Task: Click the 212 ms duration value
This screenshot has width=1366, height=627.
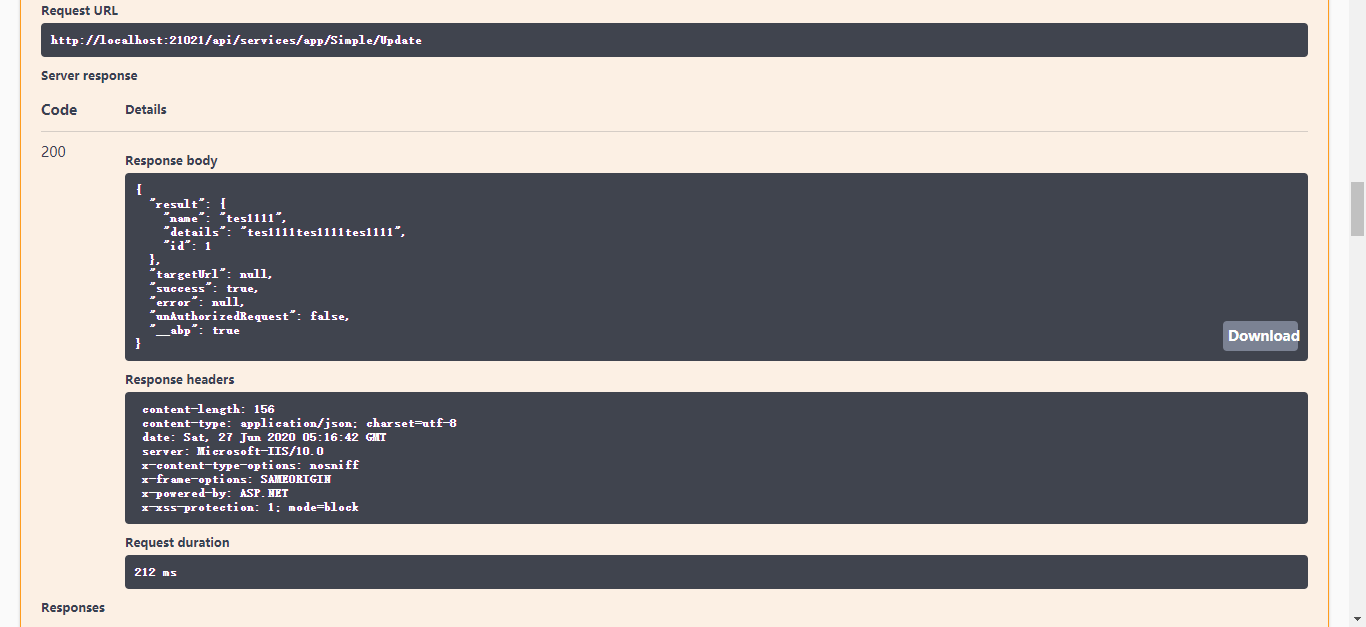Action: (155, 573)
